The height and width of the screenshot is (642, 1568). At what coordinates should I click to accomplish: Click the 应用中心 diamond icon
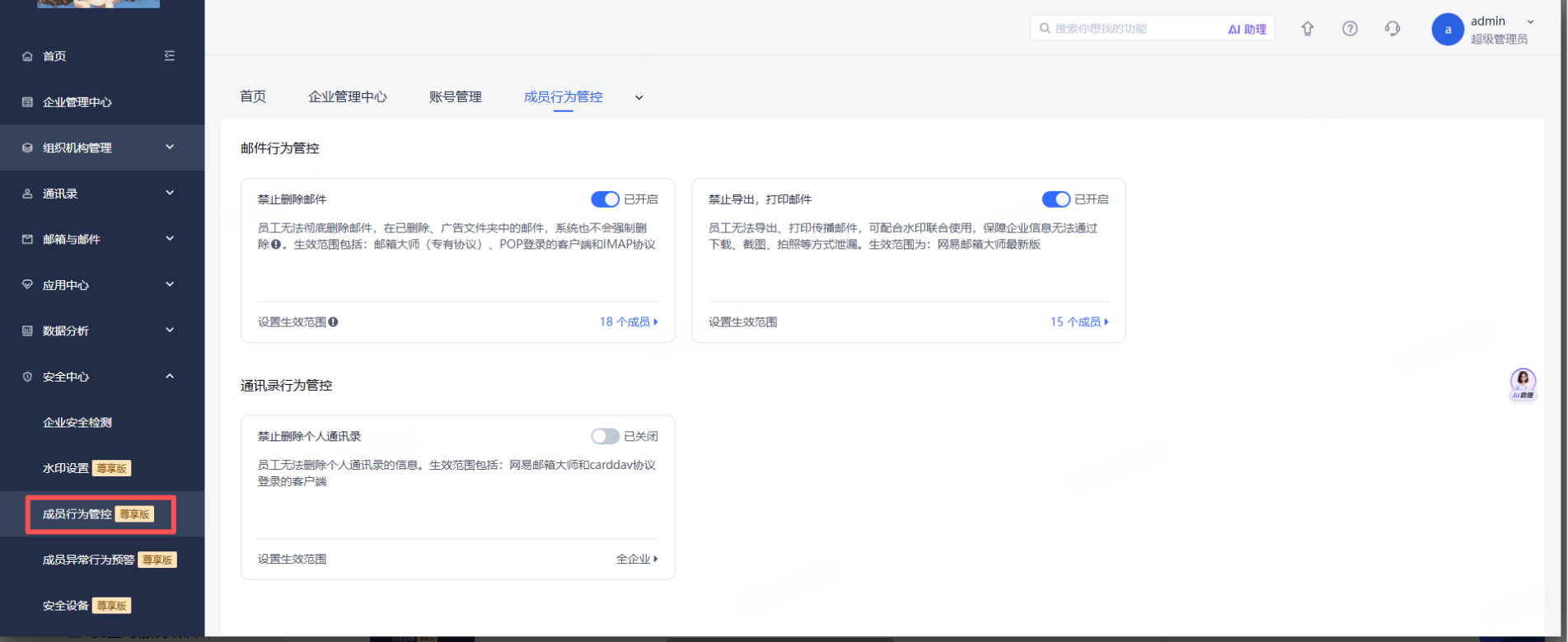(27, 285)
